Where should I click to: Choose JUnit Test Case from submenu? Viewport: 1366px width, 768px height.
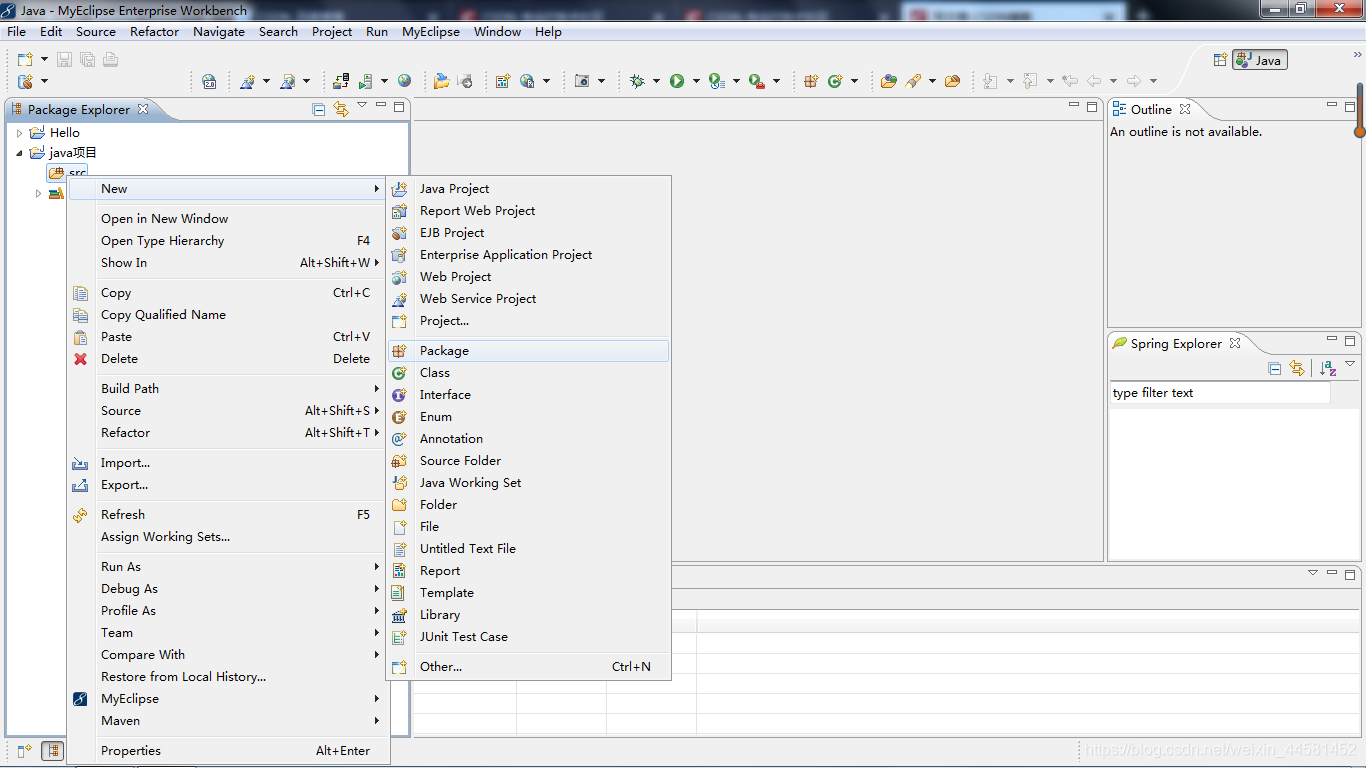(x=528, y=637)
